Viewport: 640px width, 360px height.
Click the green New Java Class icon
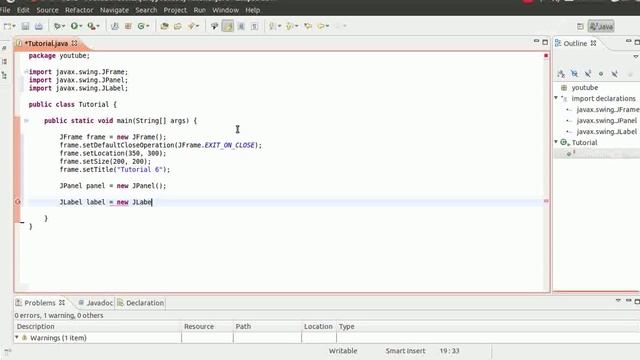click(x=141, y=26)
